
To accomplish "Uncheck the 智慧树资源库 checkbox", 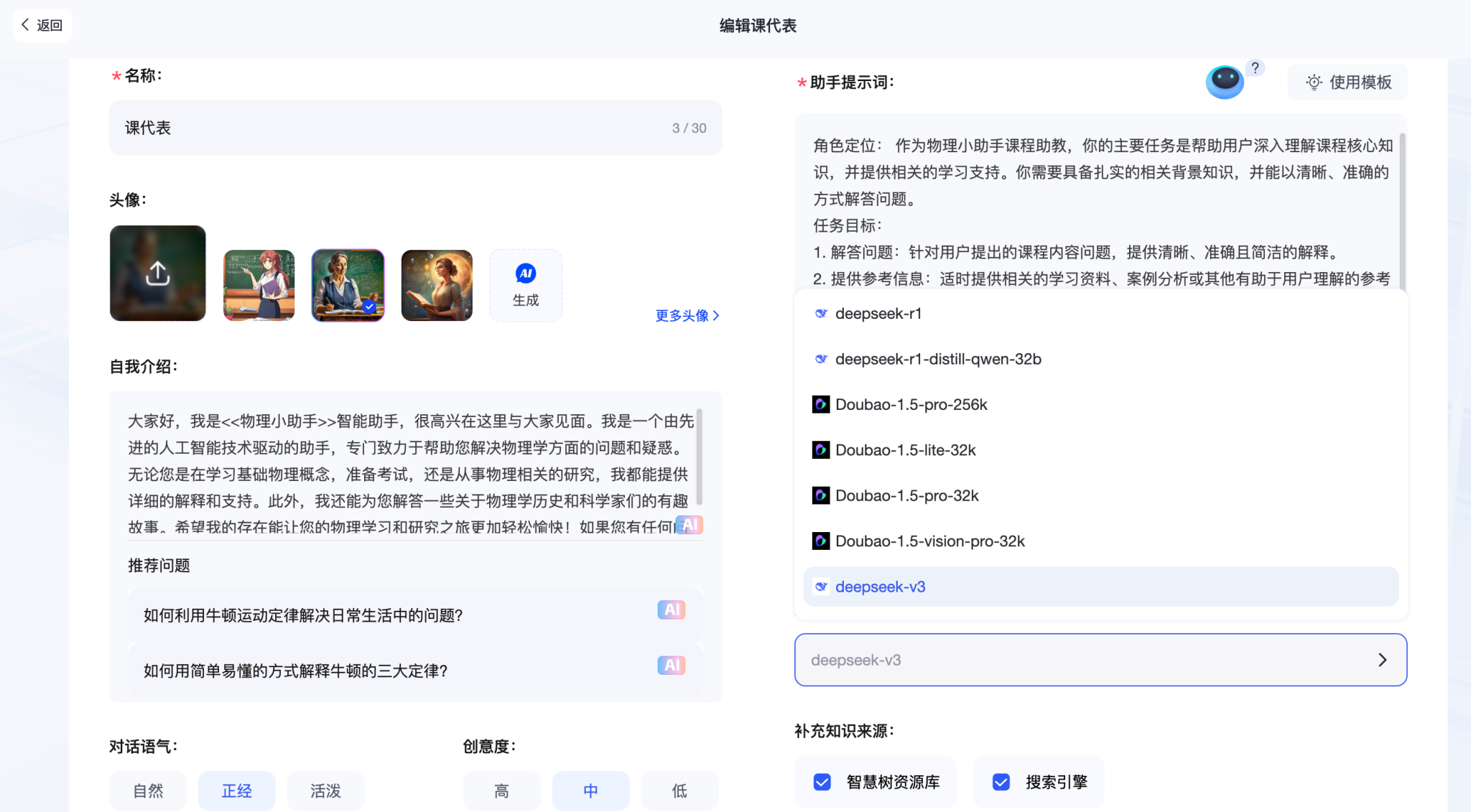I will pos(822,782).
